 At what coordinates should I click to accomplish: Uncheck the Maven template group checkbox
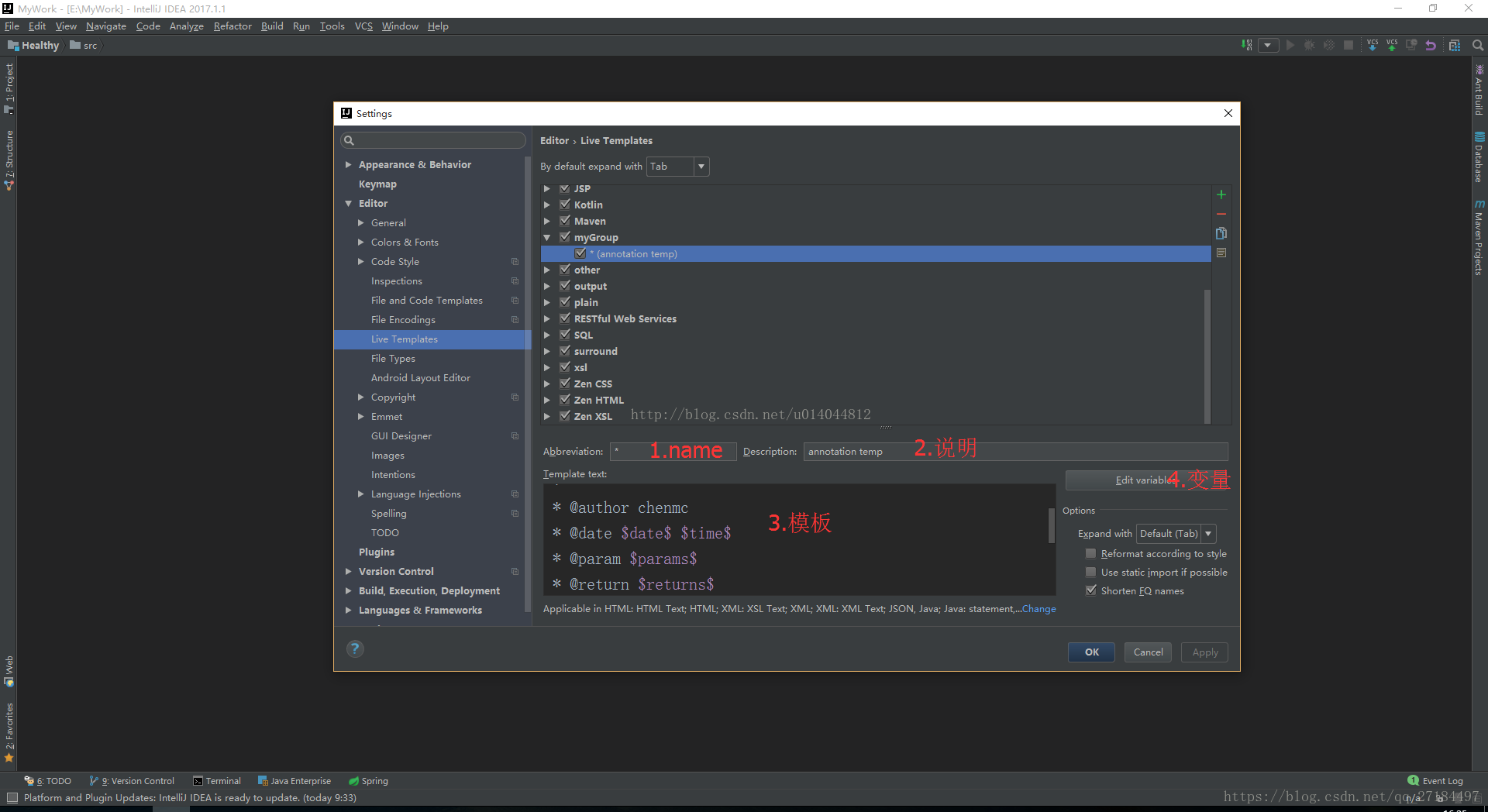pos(565,221)
